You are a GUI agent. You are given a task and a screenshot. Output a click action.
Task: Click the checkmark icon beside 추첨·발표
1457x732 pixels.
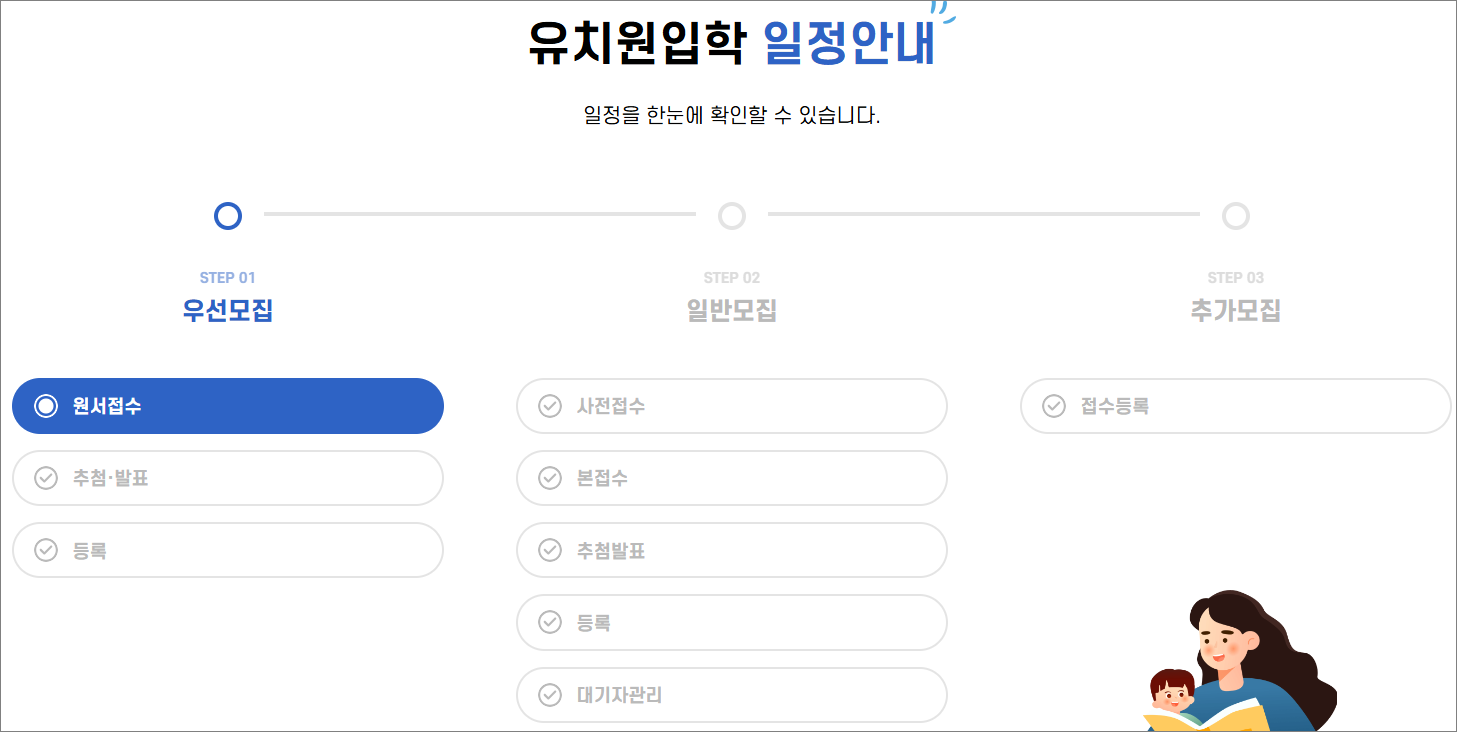45,478
